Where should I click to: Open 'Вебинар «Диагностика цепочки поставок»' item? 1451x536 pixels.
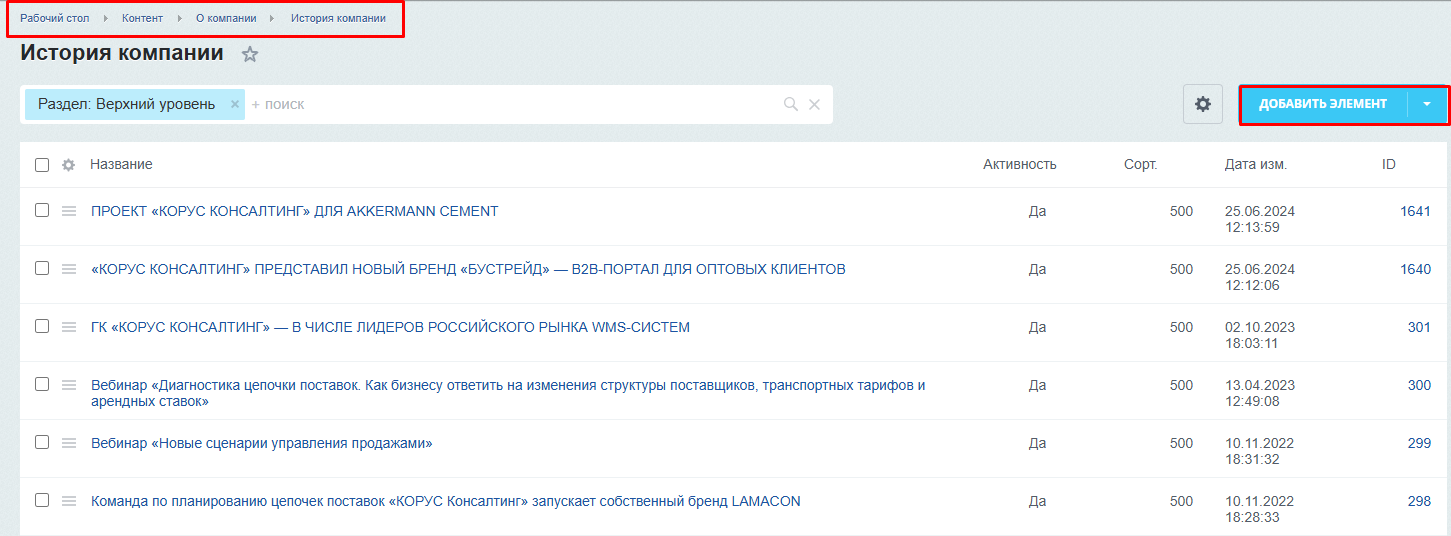[x=508, y=393]
